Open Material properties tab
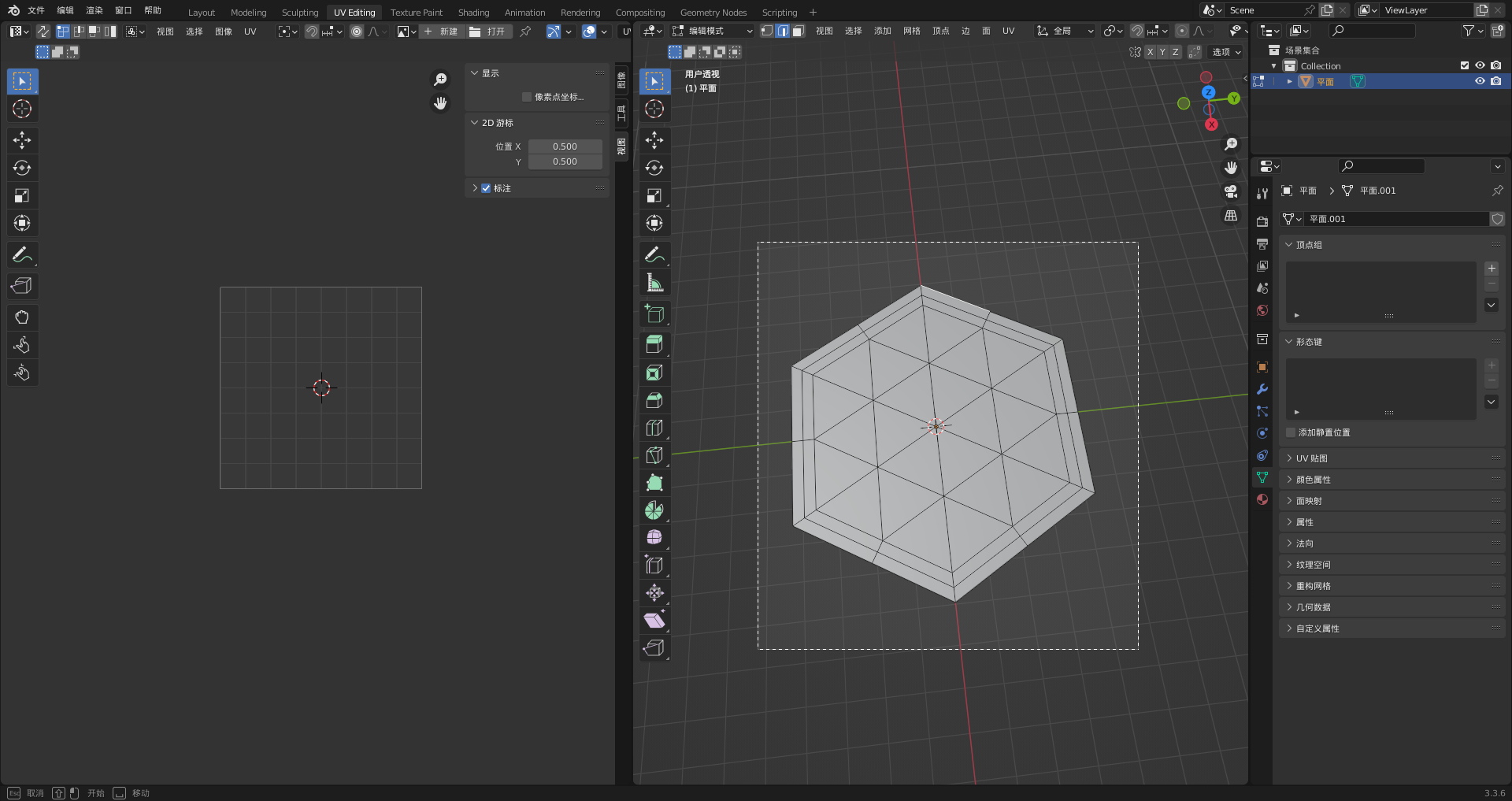Screen dimensions: 1512x801 [x=1262, y=499]
